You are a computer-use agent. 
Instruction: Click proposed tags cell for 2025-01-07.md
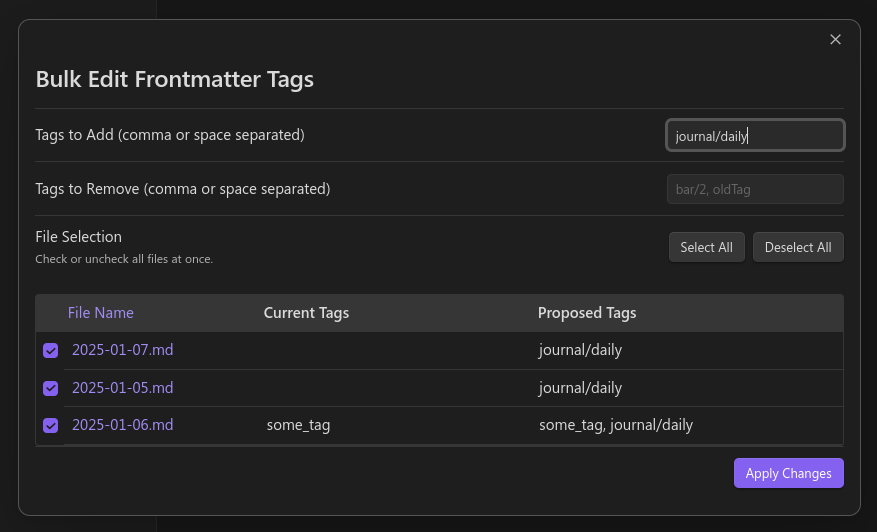[580, 350]
